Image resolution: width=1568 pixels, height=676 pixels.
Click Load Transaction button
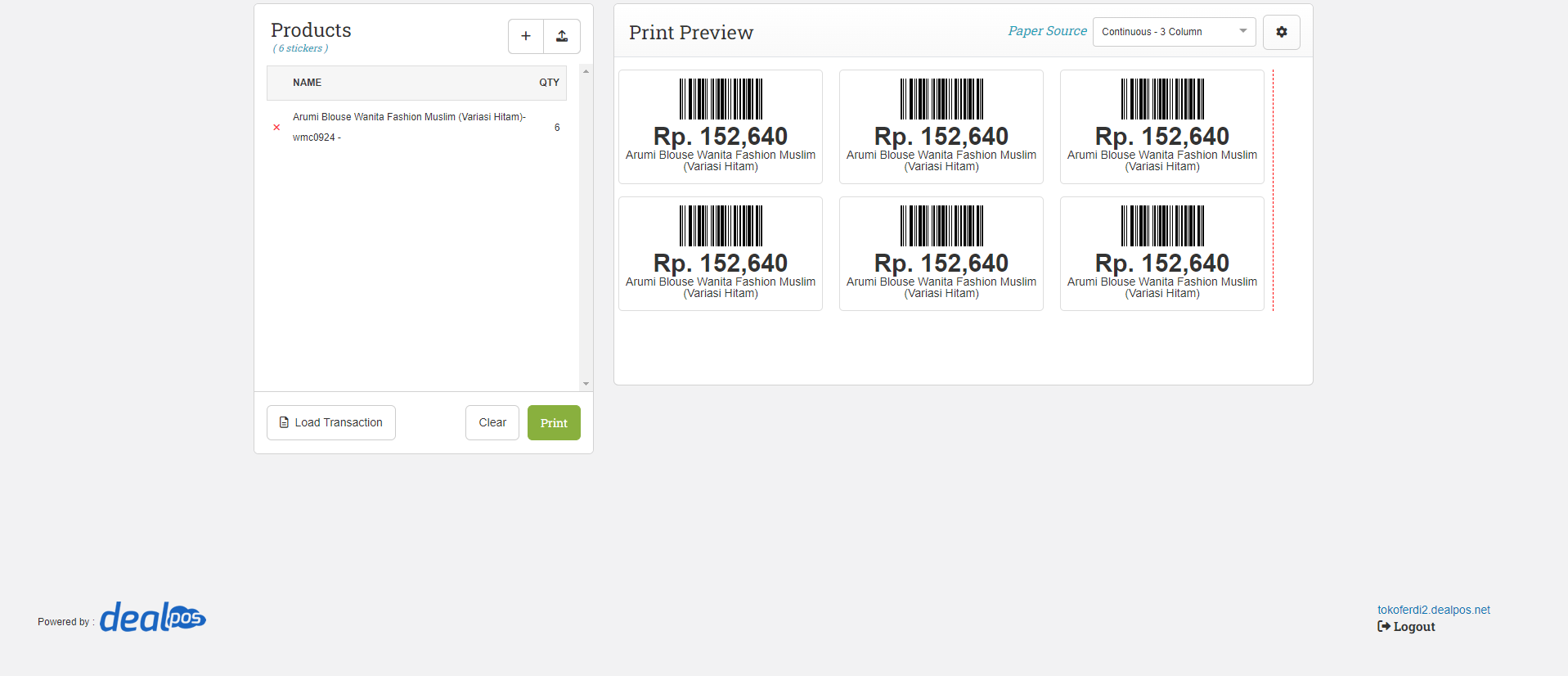click(x=331, y=423)
